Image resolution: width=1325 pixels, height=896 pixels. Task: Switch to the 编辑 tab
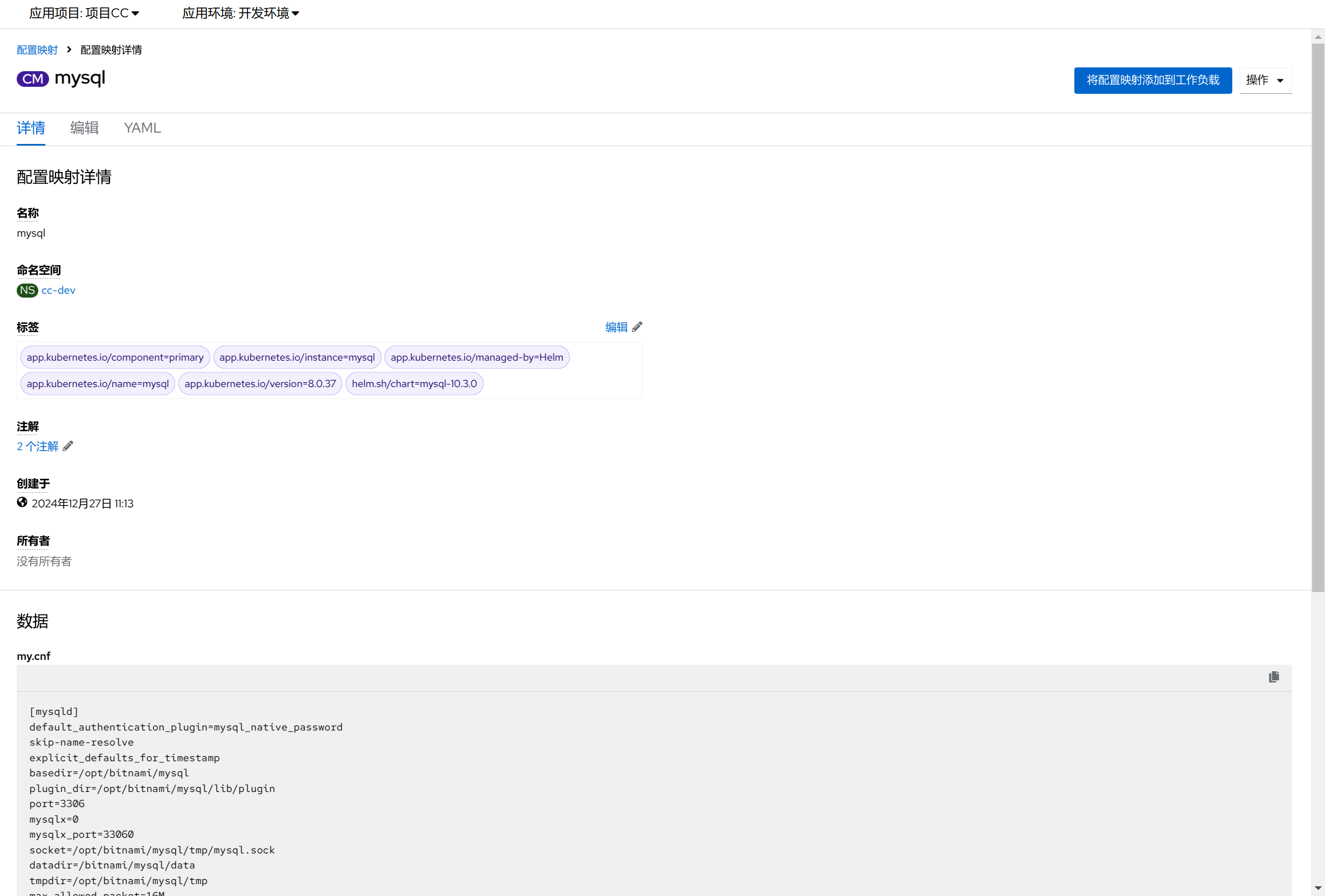pyautogui.click(x=85, y=128)
